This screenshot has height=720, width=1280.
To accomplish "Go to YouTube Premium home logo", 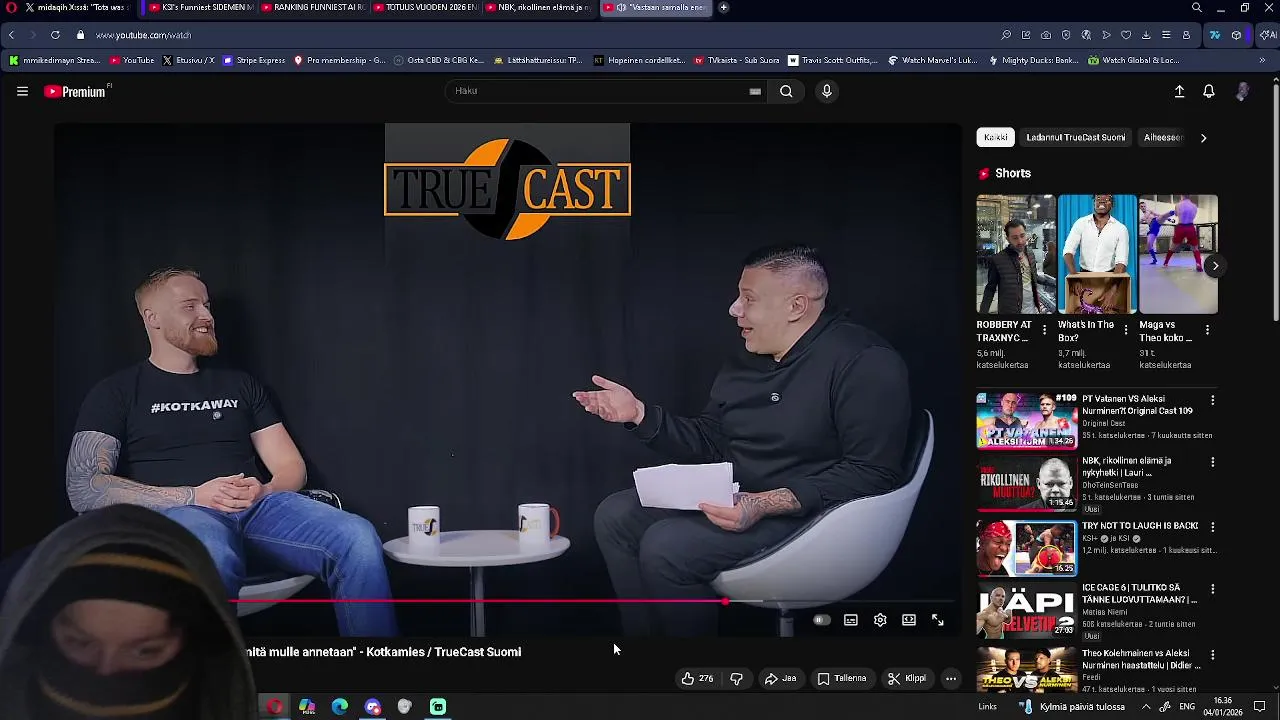I will click(x=76, y=91).
